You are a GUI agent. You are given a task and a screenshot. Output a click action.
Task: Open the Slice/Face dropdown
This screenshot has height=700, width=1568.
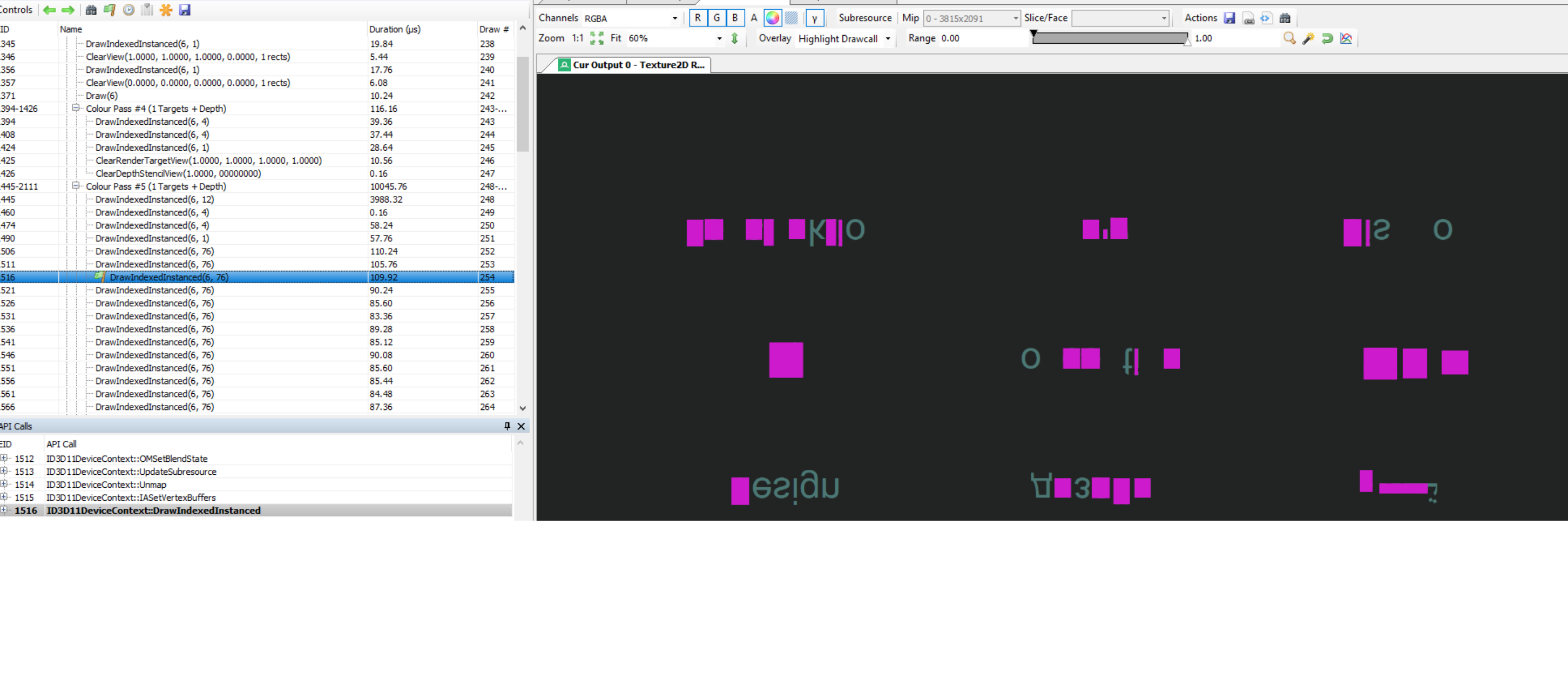pos(1120,18)
